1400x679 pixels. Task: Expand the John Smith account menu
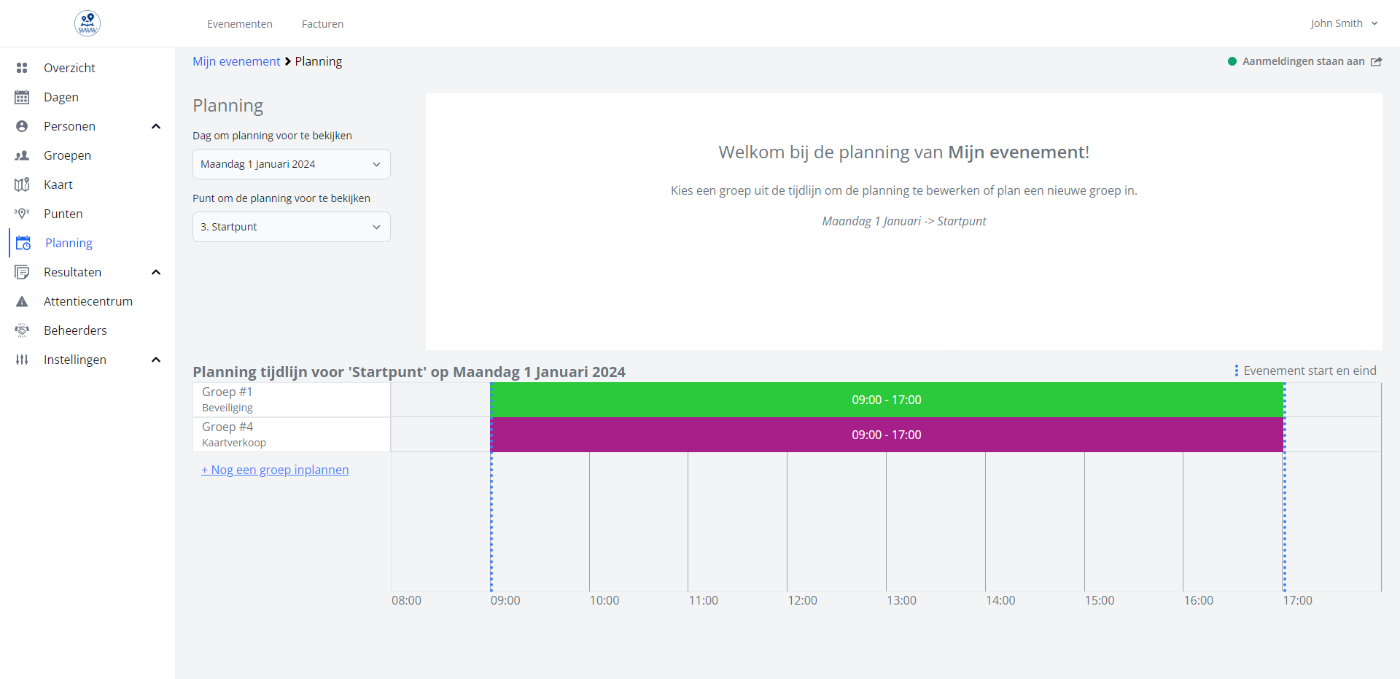(1344, 23)
